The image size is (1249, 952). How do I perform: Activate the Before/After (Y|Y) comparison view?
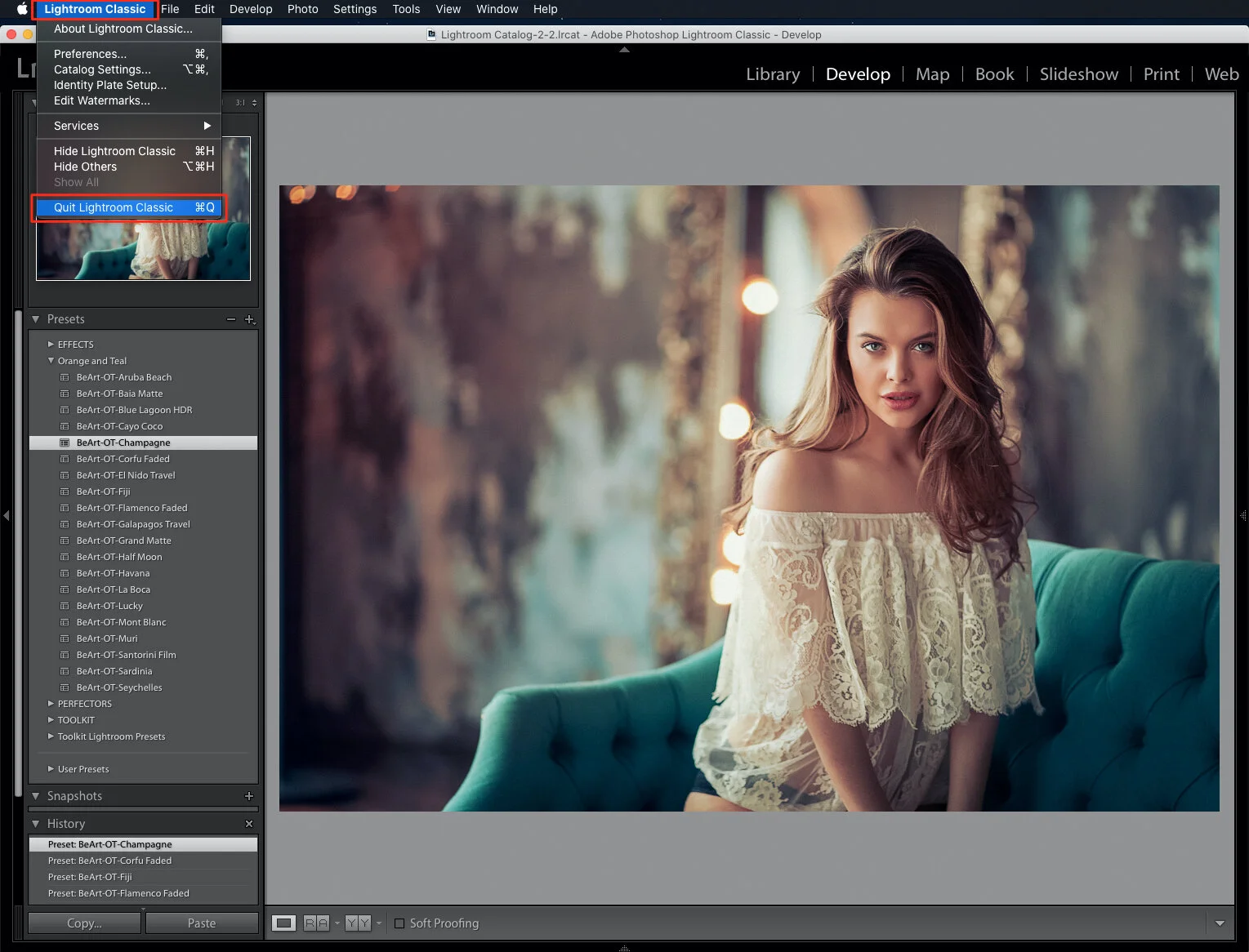click(358, 923)
